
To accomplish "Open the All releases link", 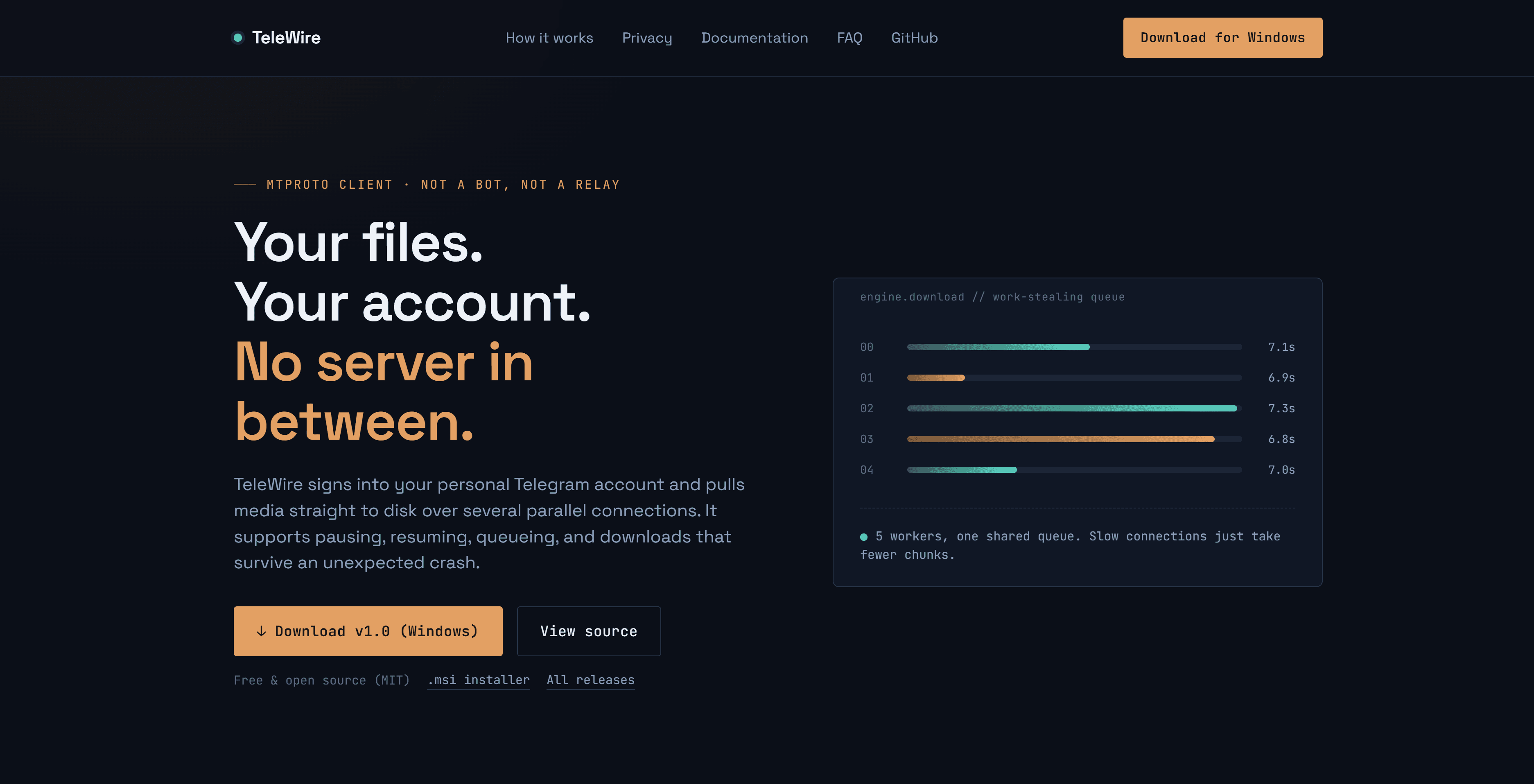I will click(x=590, y=680).
